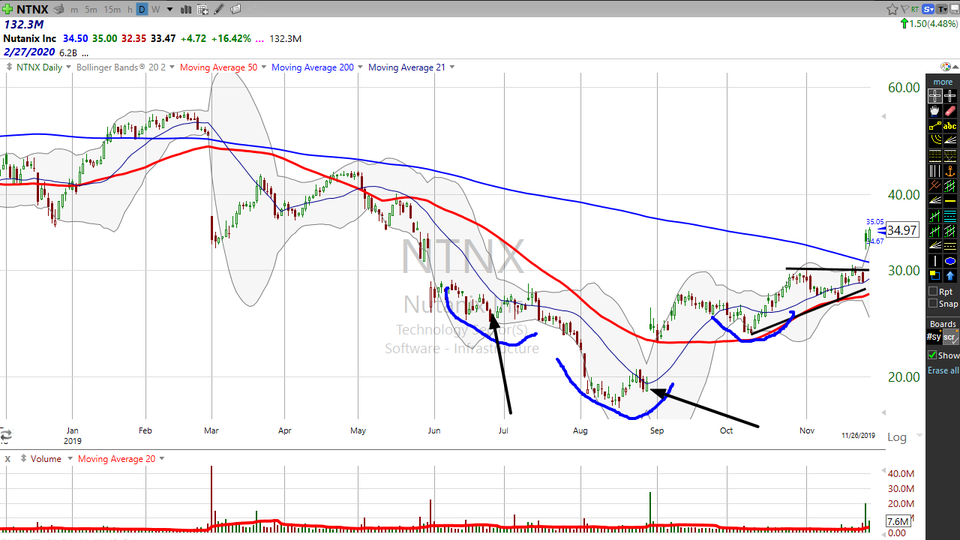Click Erase all drawings
The height and width of the screenshot is (540, 960).
click(x=943, y=370)
